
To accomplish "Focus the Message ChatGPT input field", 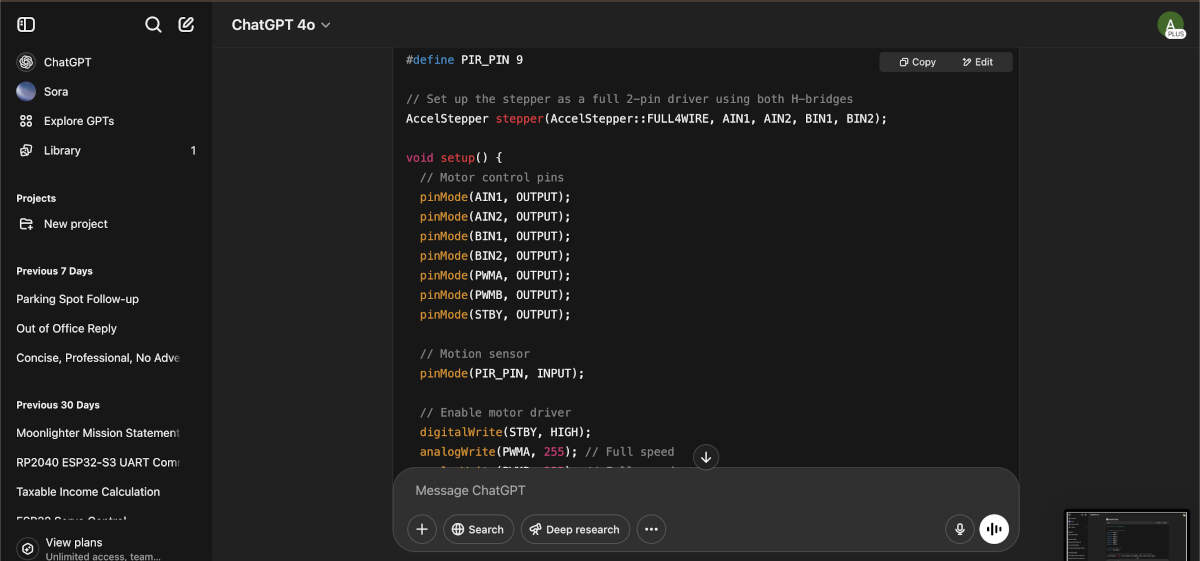I will coord(705,491).
